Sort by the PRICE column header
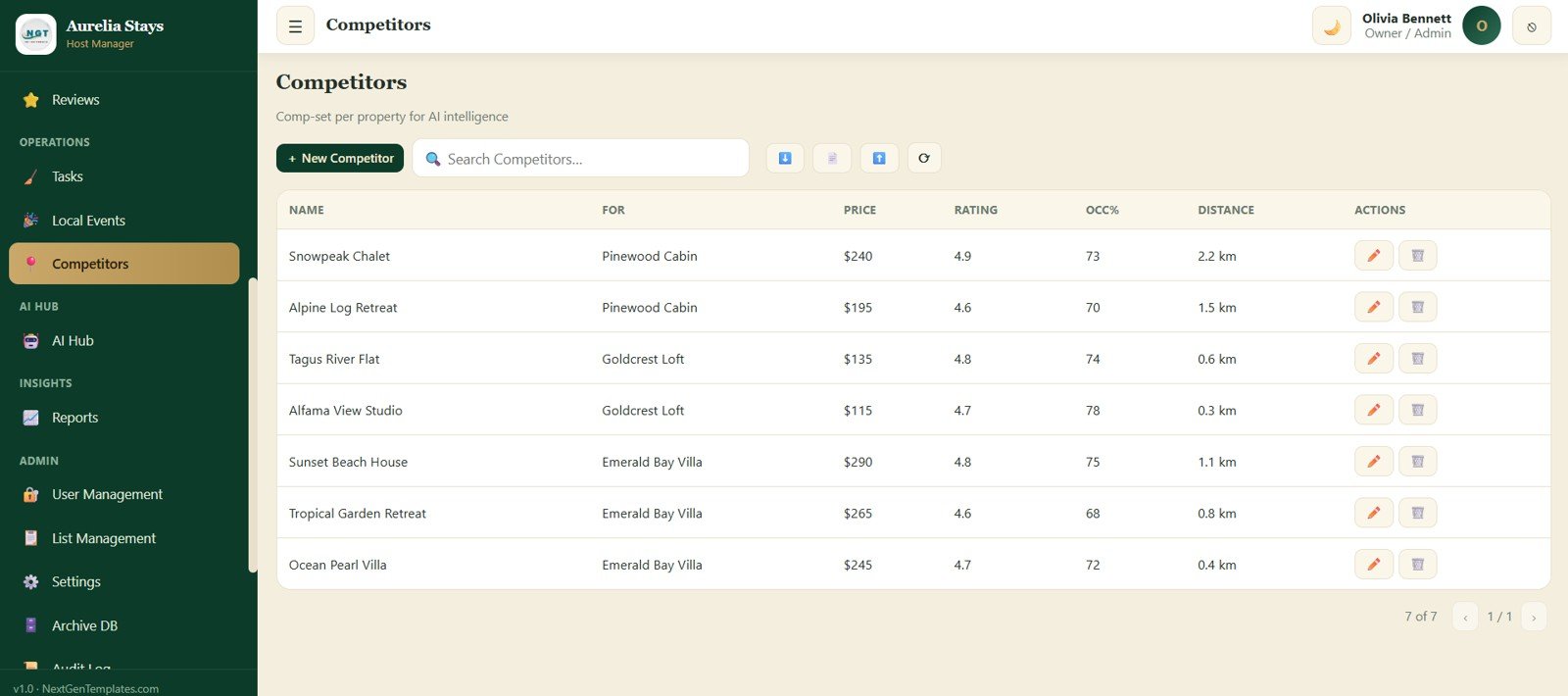The width and height of the screenshot is (1568, 696). pos(859,210)
